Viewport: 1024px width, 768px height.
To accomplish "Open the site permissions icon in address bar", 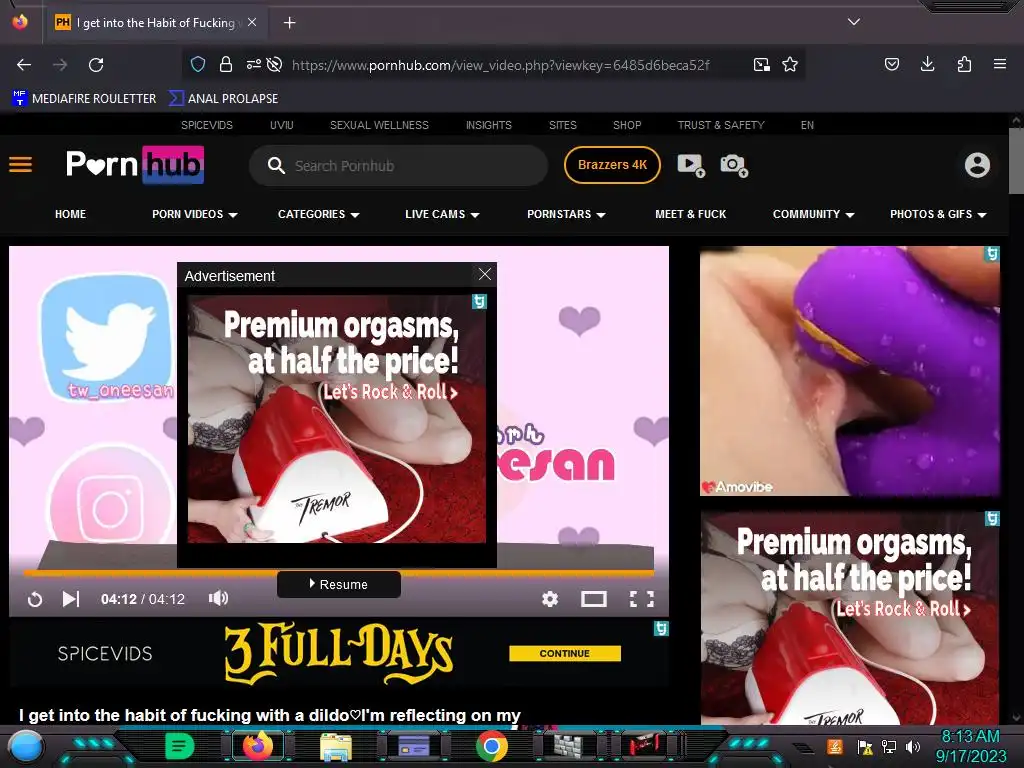I will [253, 64].
